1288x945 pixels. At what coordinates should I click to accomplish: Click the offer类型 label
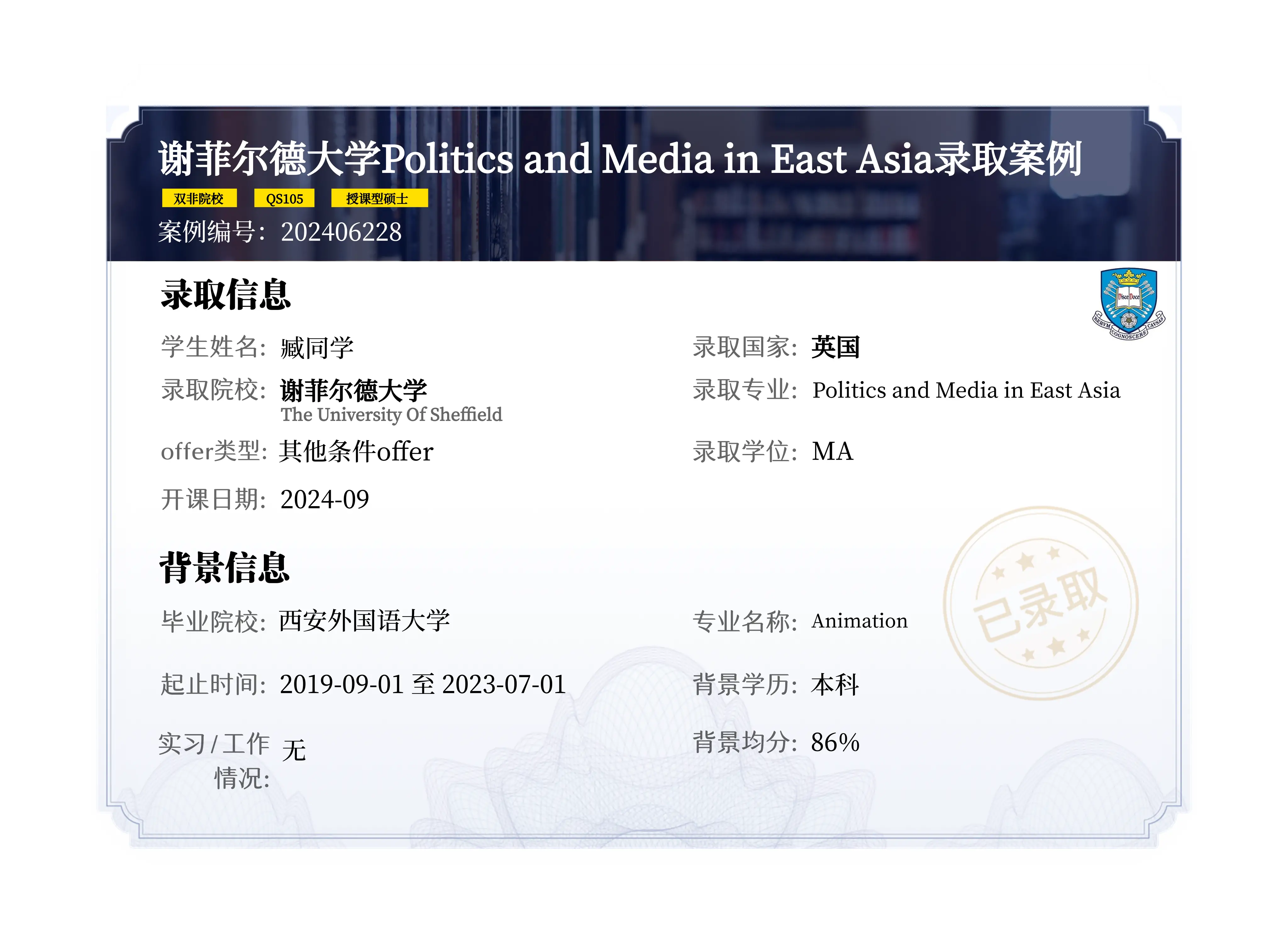(214, 452)
